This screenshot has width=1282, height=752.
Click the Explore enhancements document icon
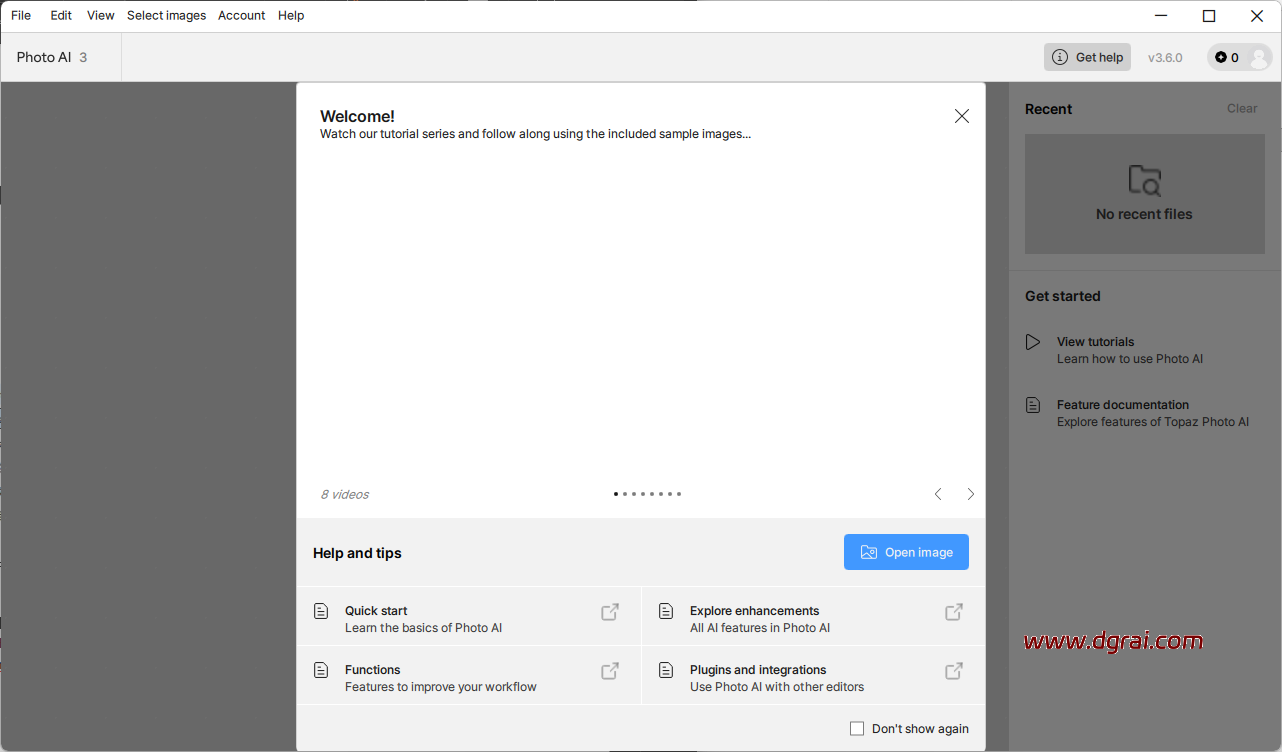tap(665, 611)
